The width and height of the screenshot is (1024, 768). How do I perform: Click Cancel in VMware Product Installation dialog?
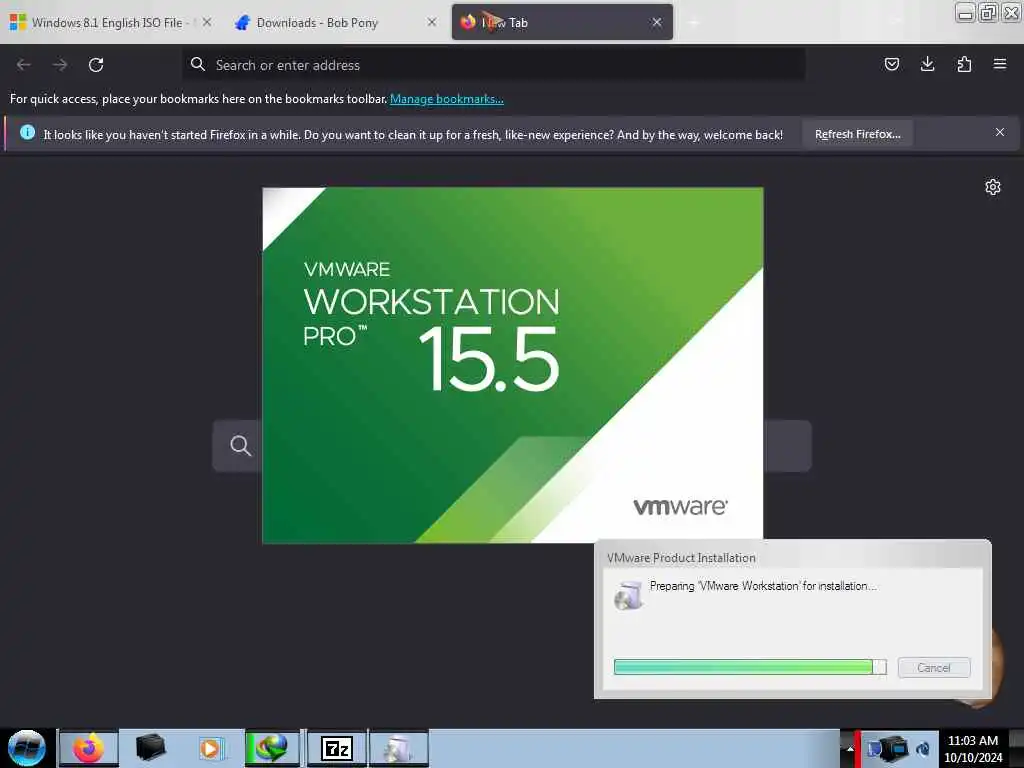934,667
